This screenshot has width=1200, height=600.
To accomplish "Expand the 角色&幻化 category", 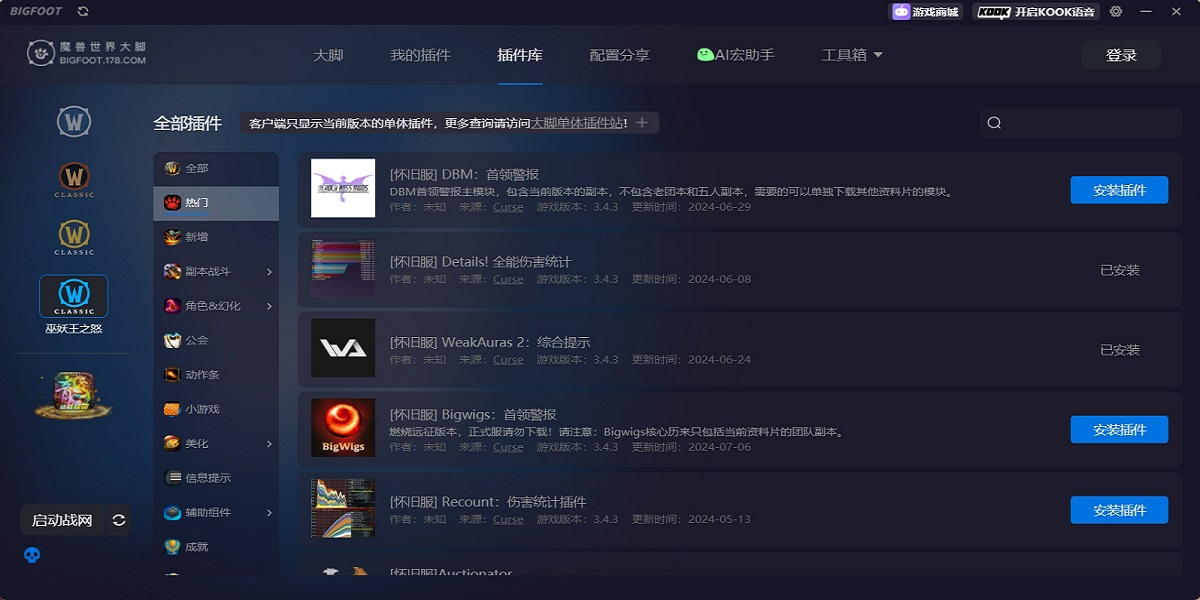I will 269,306.
